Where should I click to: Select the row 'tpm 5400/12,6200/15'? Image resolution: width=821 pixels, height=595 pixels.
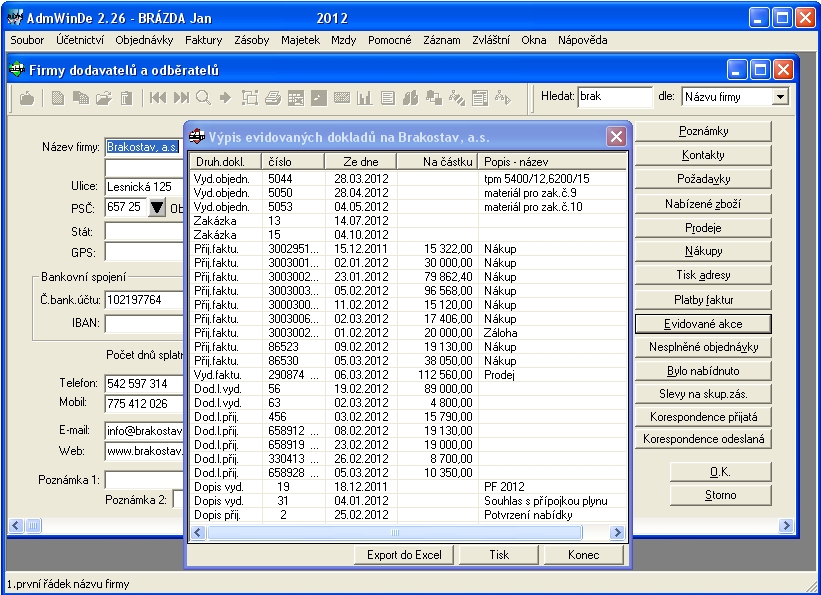(x=408, y=179)
